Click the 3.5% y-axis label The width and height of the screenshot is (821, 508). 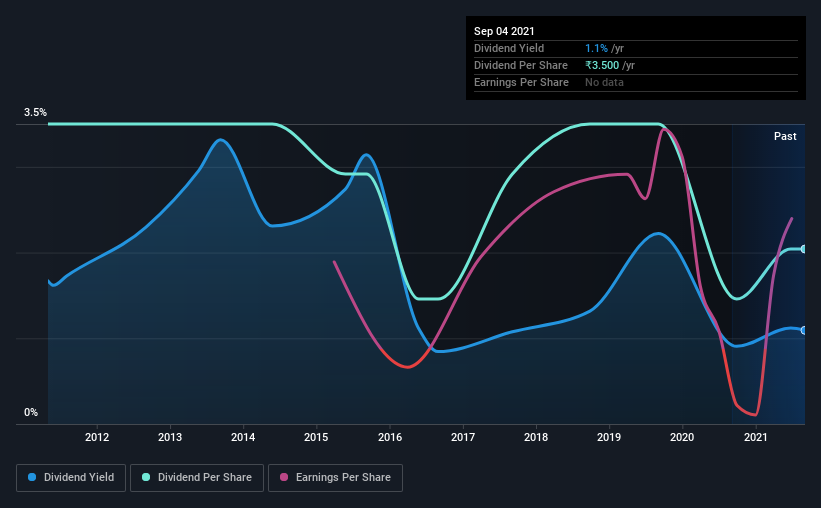point(35,112)
